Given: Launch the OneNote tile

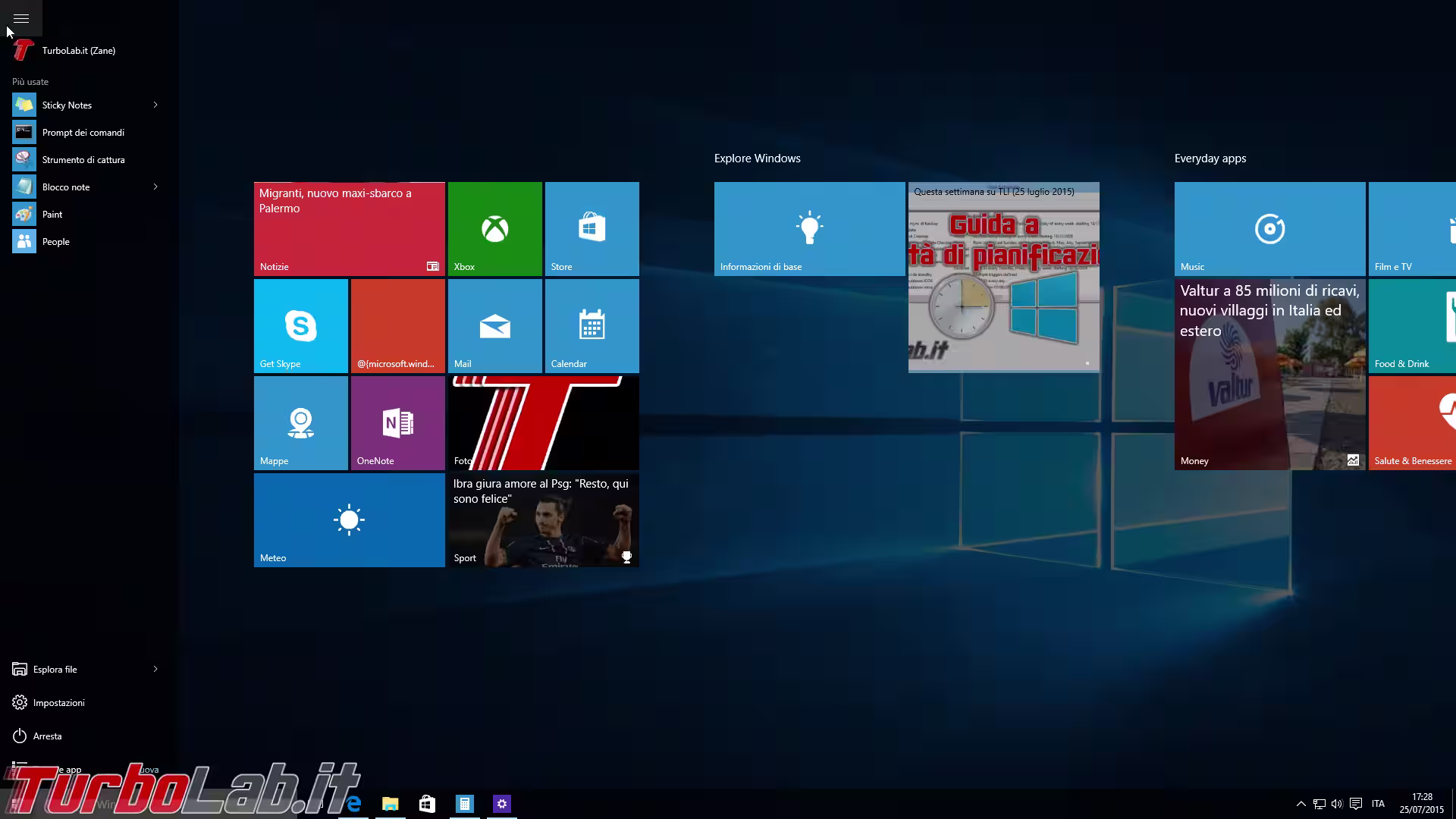Looking at the screenshot, I should click(397, 423).
